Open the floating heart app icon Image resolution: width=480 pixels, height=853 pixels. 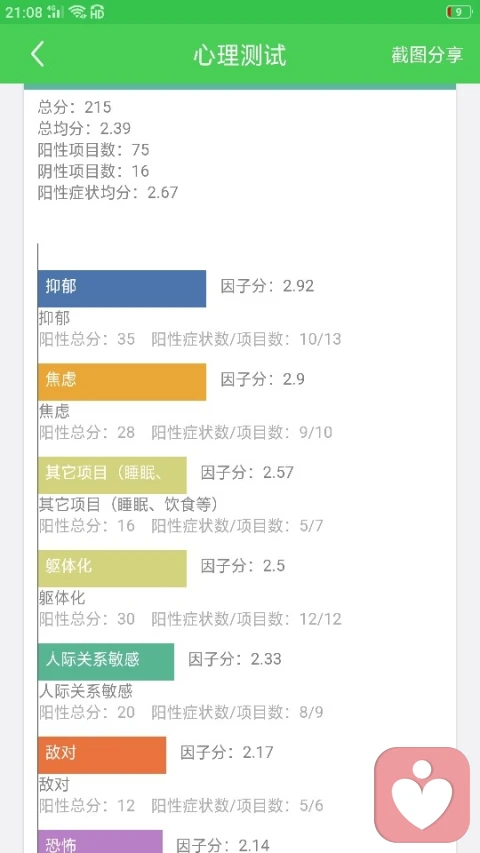tap(422, 795)
